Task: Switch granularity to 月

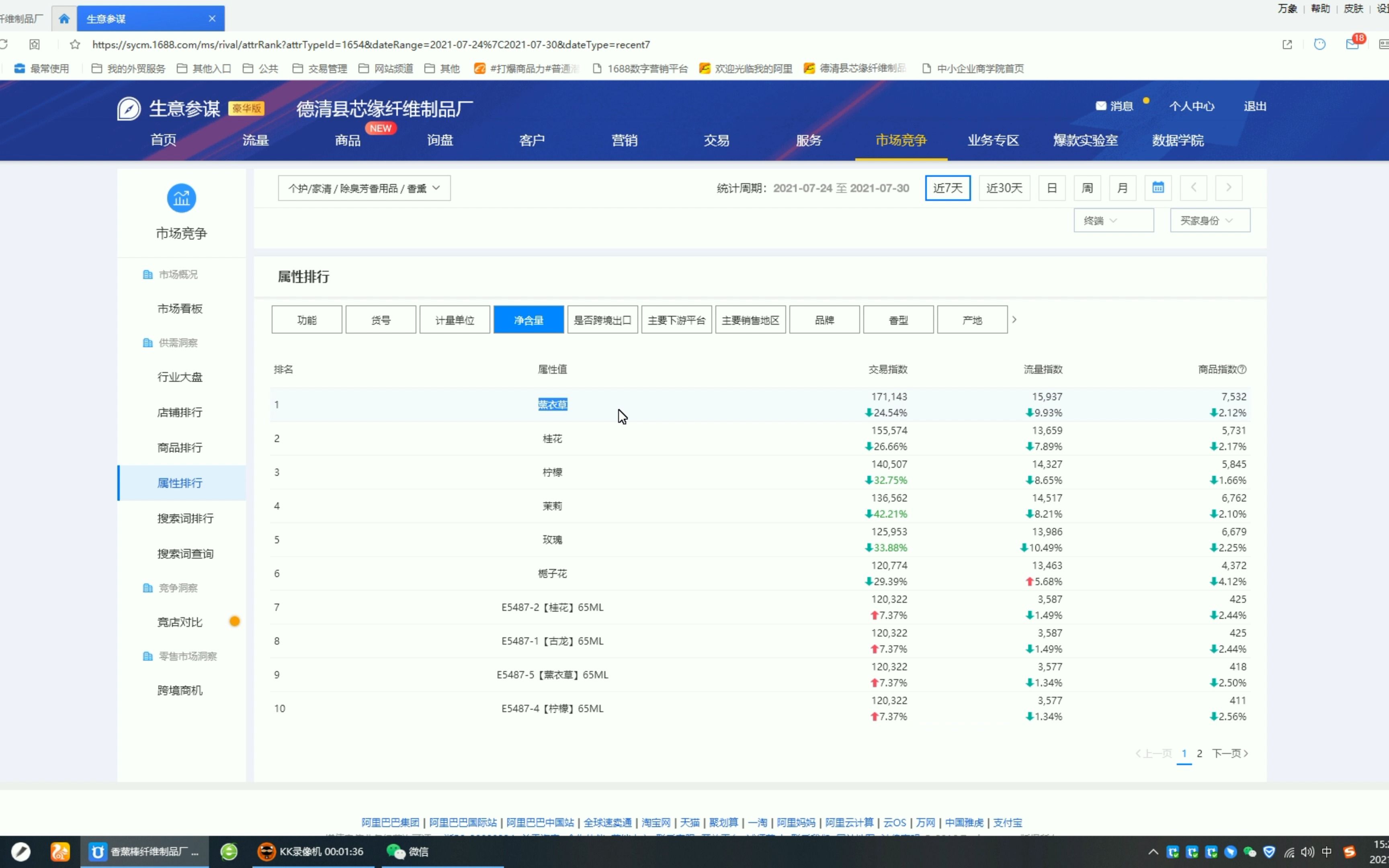Action: tap(1123, 188)
